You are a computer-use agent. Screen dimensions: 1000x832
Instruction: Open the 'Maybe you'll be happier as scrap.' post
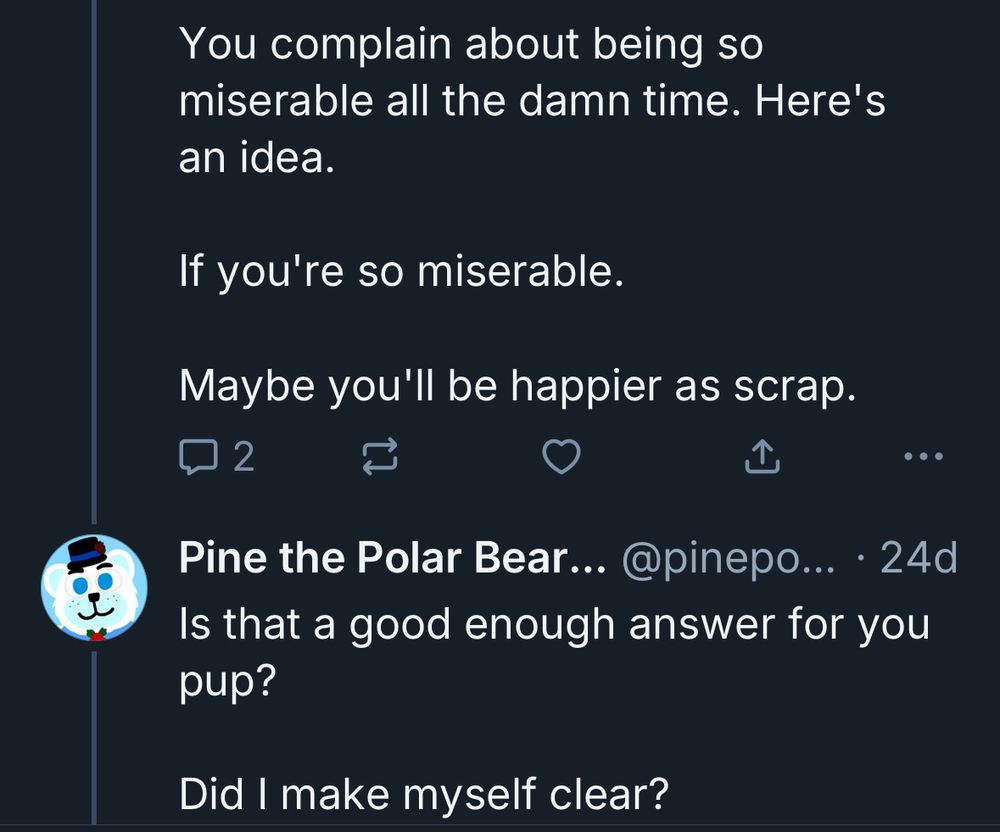tap(517, 386)
